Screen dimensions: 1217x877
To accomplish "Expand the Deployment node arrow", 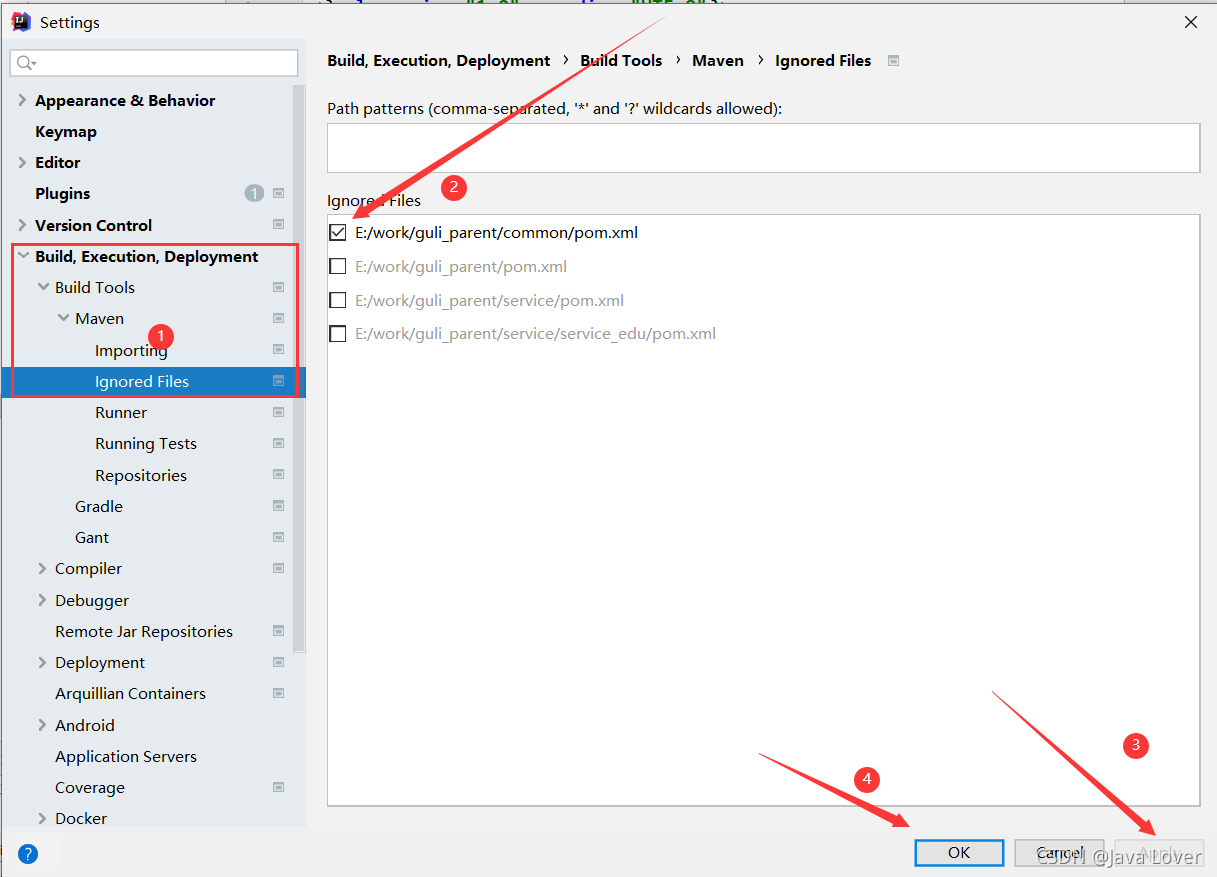I will tap(42, 662).
